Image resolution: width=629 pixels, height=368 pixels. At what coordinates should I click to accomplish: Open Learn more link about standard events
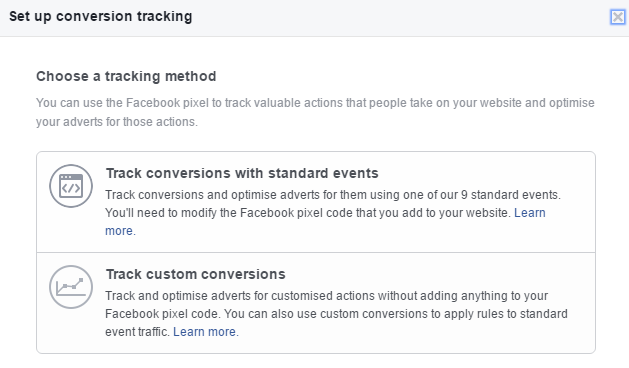[530, 213]
